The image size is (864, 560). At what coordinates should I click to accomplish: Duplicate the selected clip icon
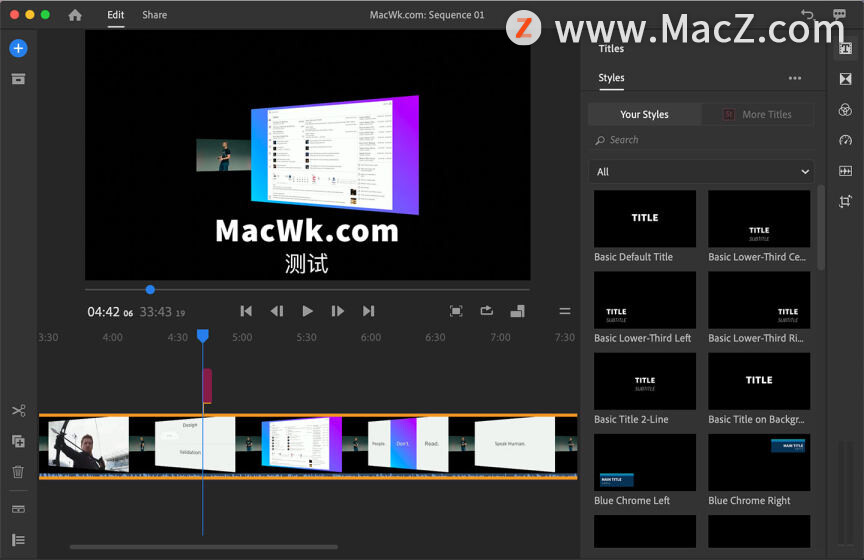[x=18, y=441]
